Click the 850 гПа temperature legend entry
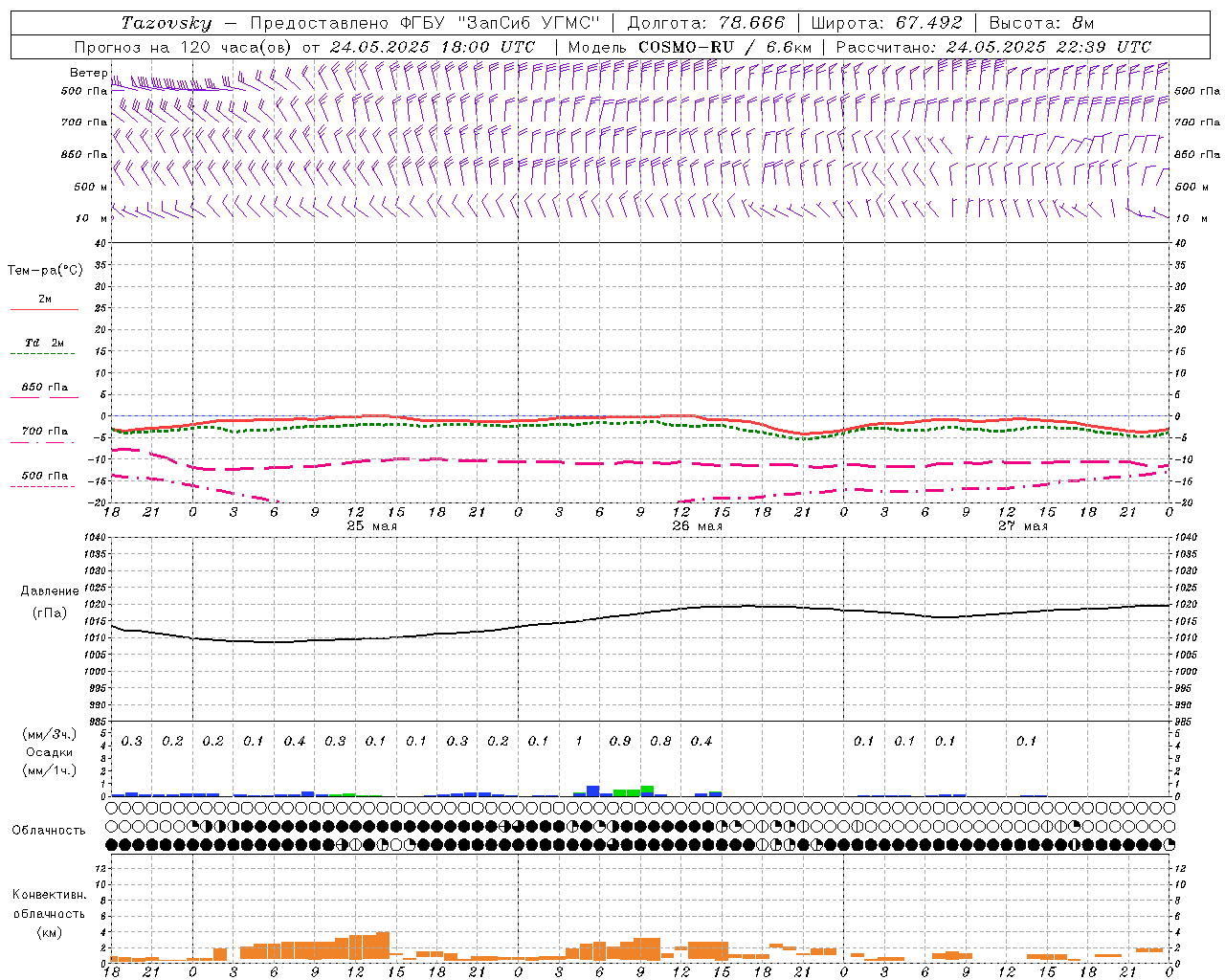 44,389
